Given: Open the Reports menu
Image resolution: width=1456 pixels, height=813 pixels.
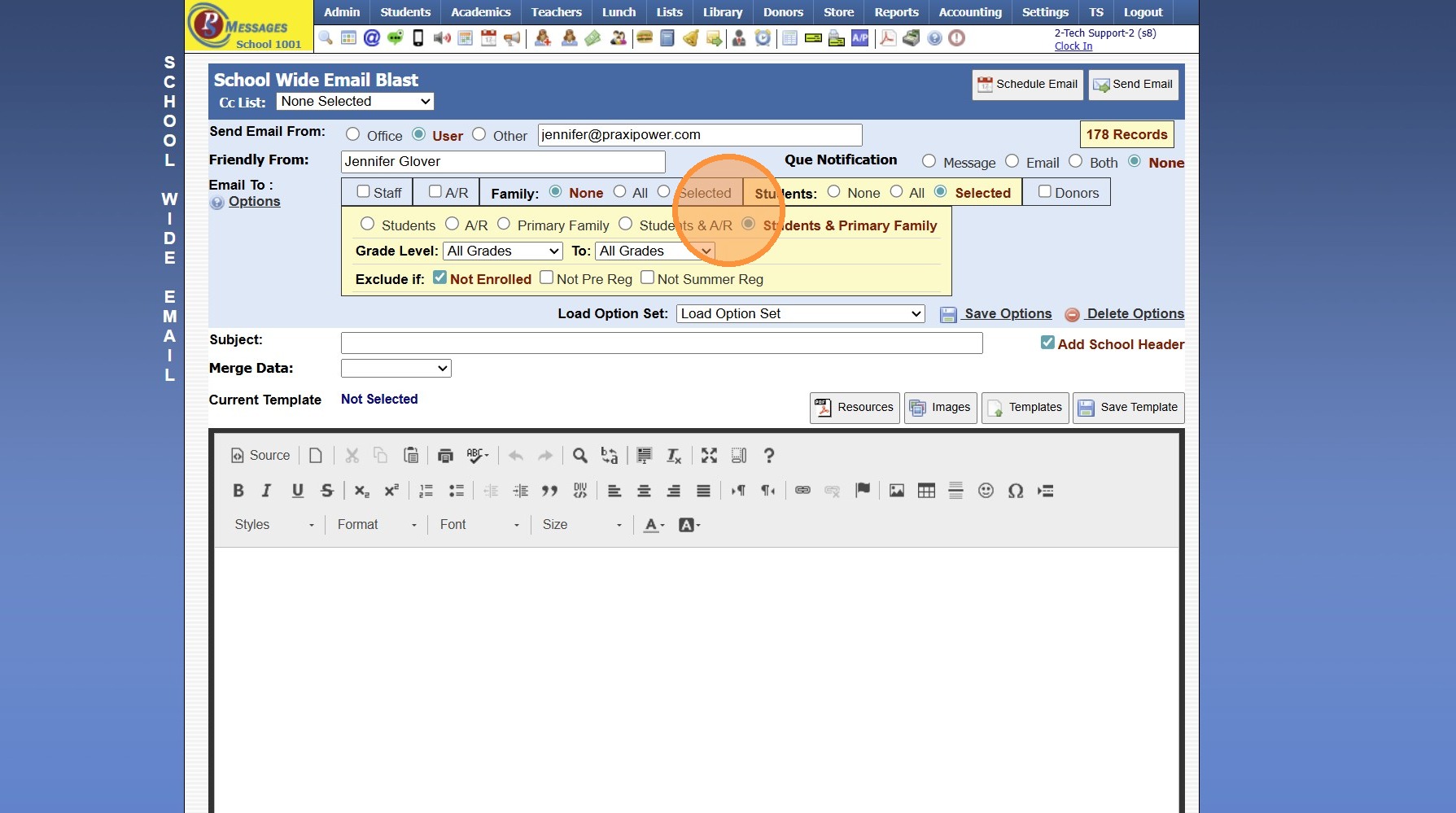Looking at the screenshot, I should tap(897, 12).
